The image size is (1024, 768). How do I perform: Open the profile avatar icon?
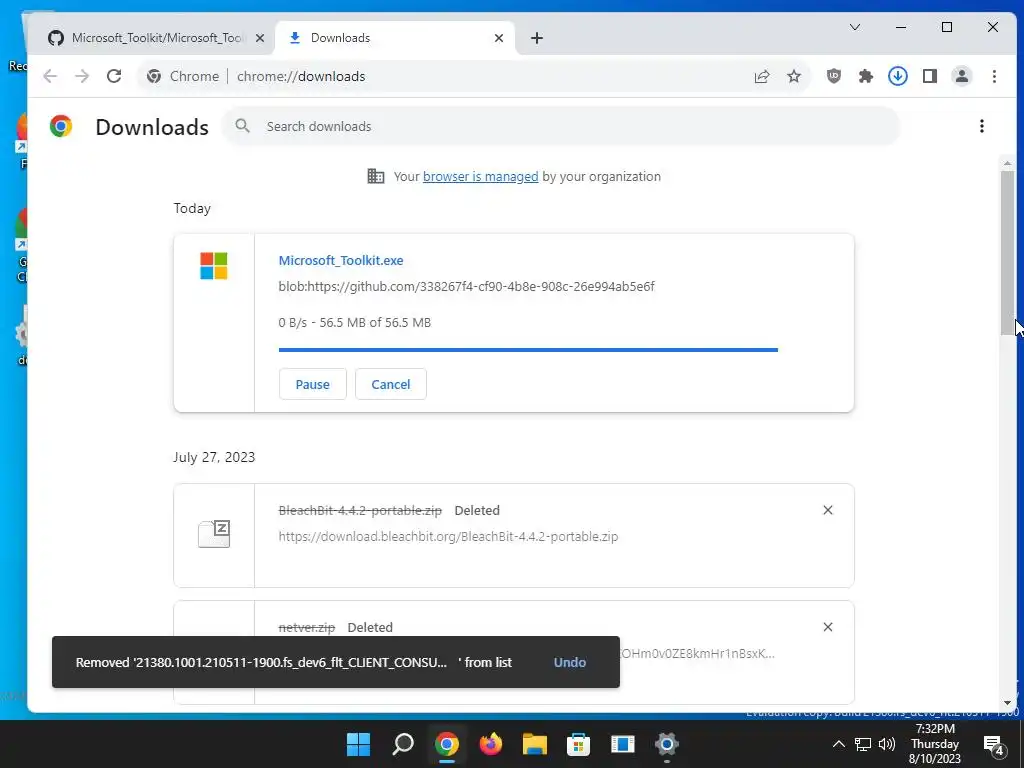coord(962,76)
